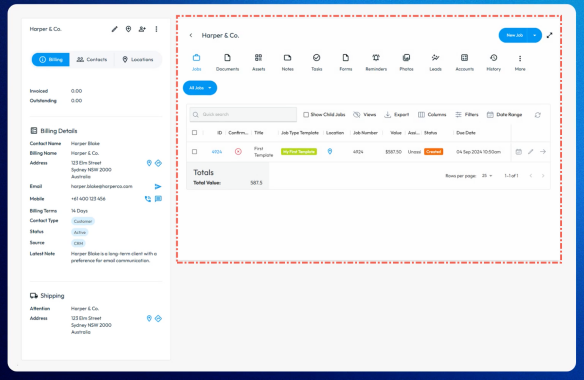Open the Filters option
Viewport: 584px width, 380px height.
[467, 115]
